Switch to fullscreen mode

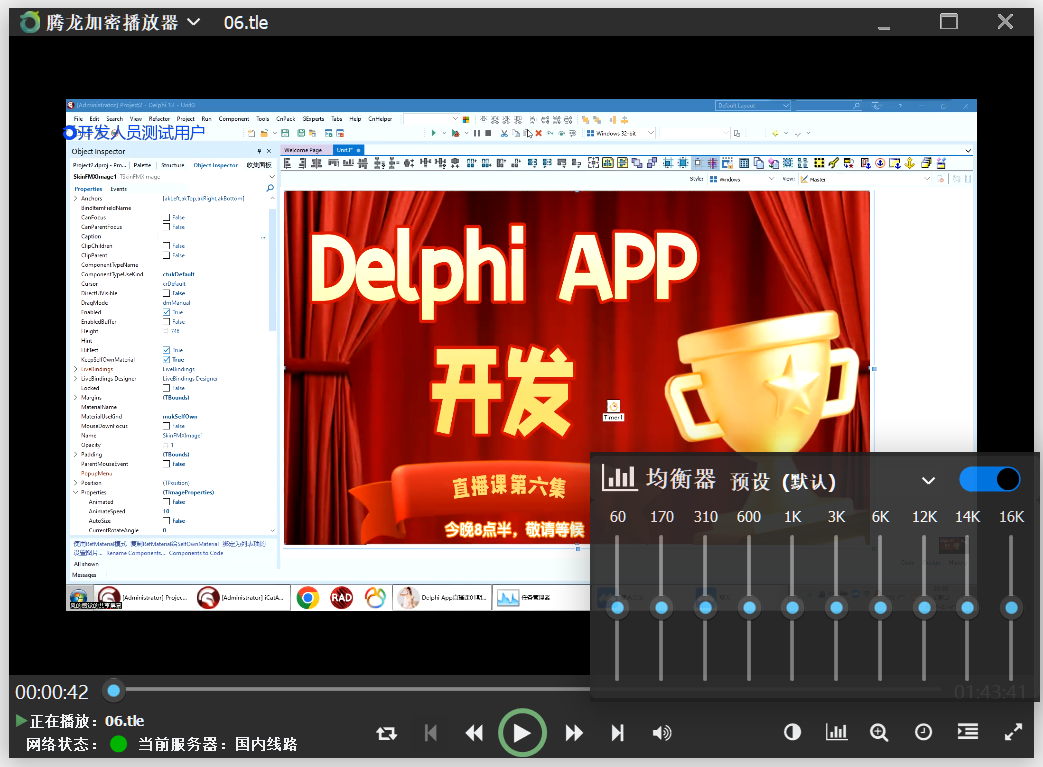pos(1013,732)
